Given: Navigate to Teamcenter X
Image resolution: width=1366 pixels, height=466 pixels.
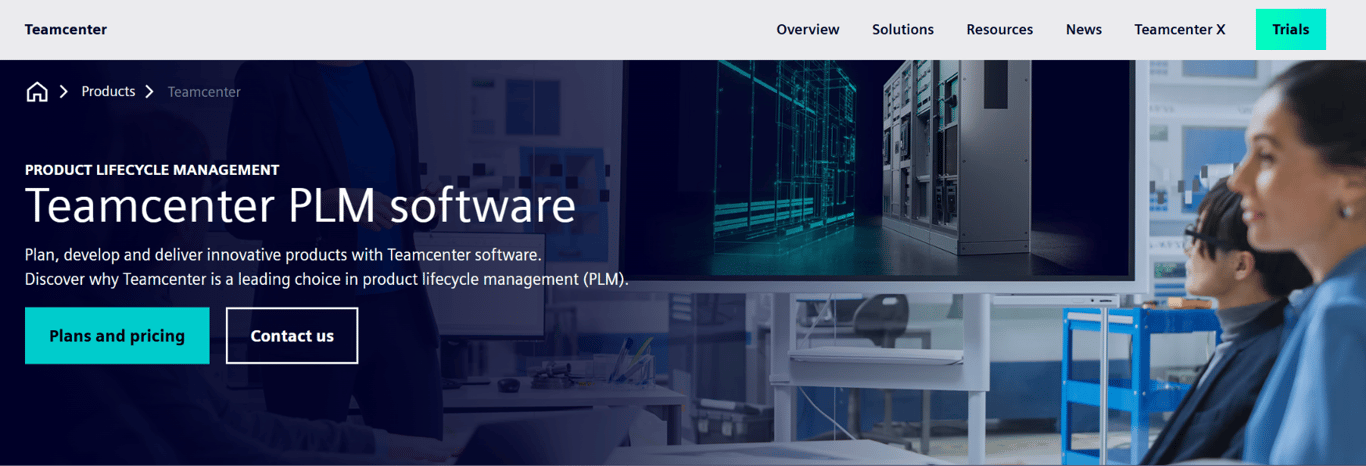Looking at the screenshot, I should click(1180, 30).
